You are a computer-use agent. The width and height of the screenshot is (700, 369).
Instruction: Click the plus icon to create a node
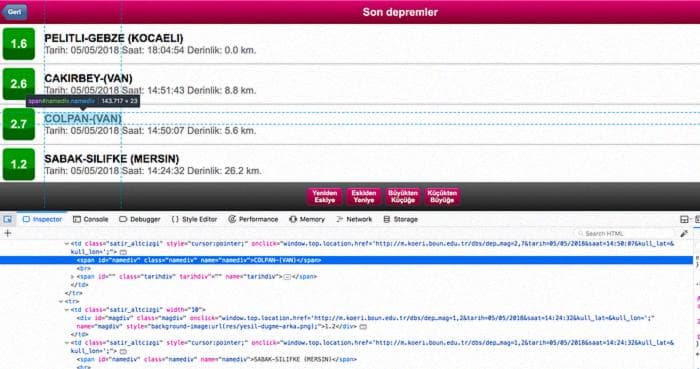point(8,233)
